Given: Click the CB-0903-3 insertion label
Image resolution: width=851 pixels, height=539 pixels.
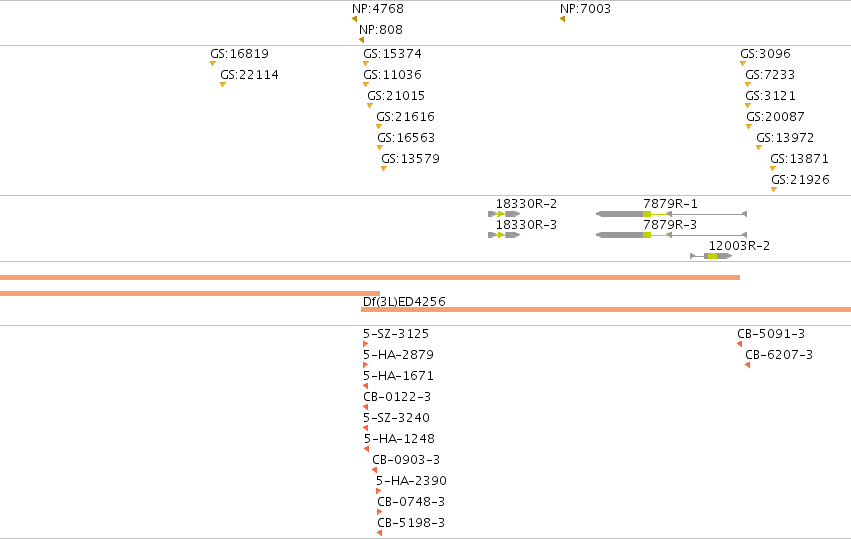Looking at the screenshot, I should point(406,460).
